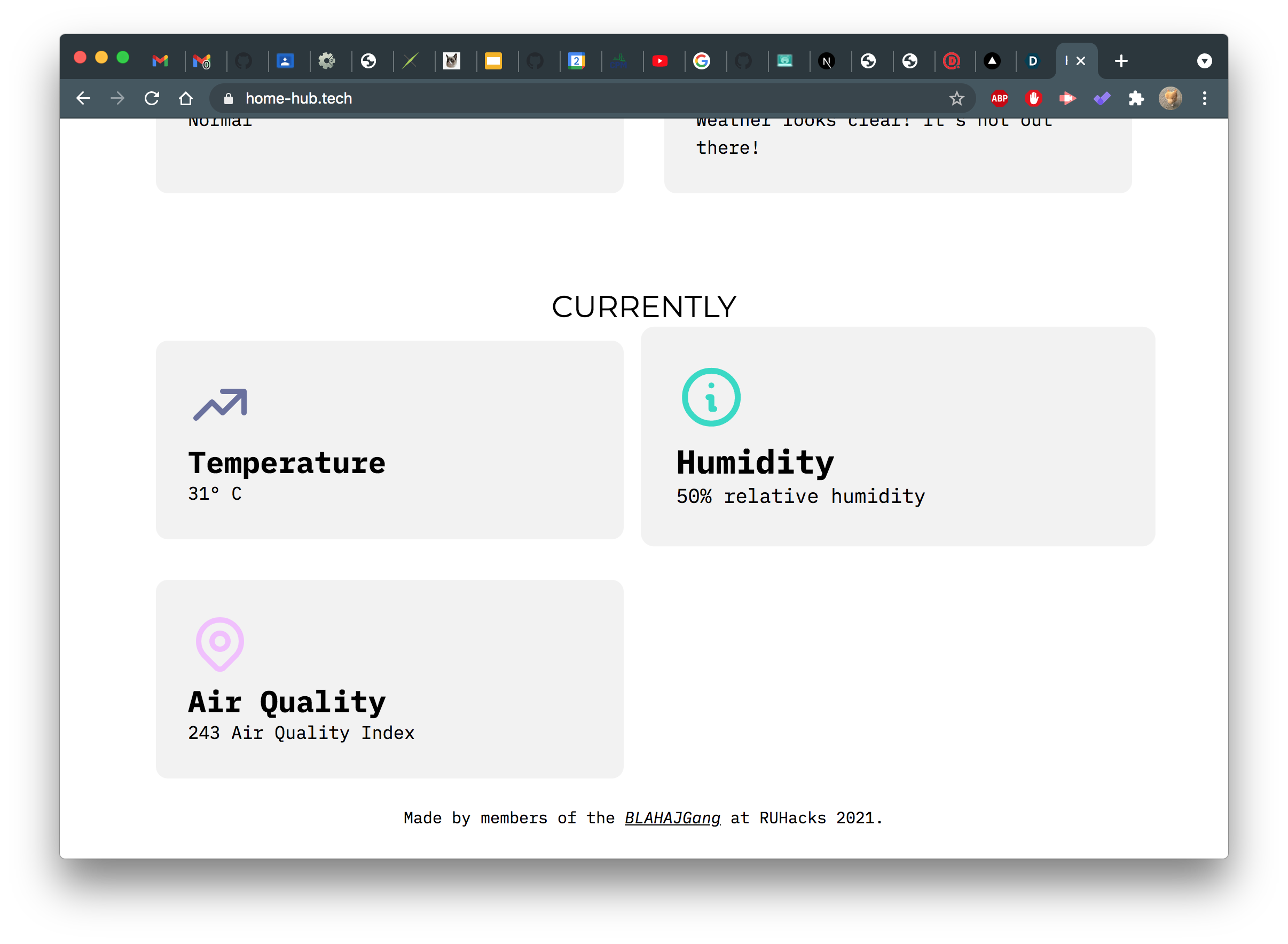
Task: Open the Extensions puzzle piece menu
Action: (x=1136, y=98)
